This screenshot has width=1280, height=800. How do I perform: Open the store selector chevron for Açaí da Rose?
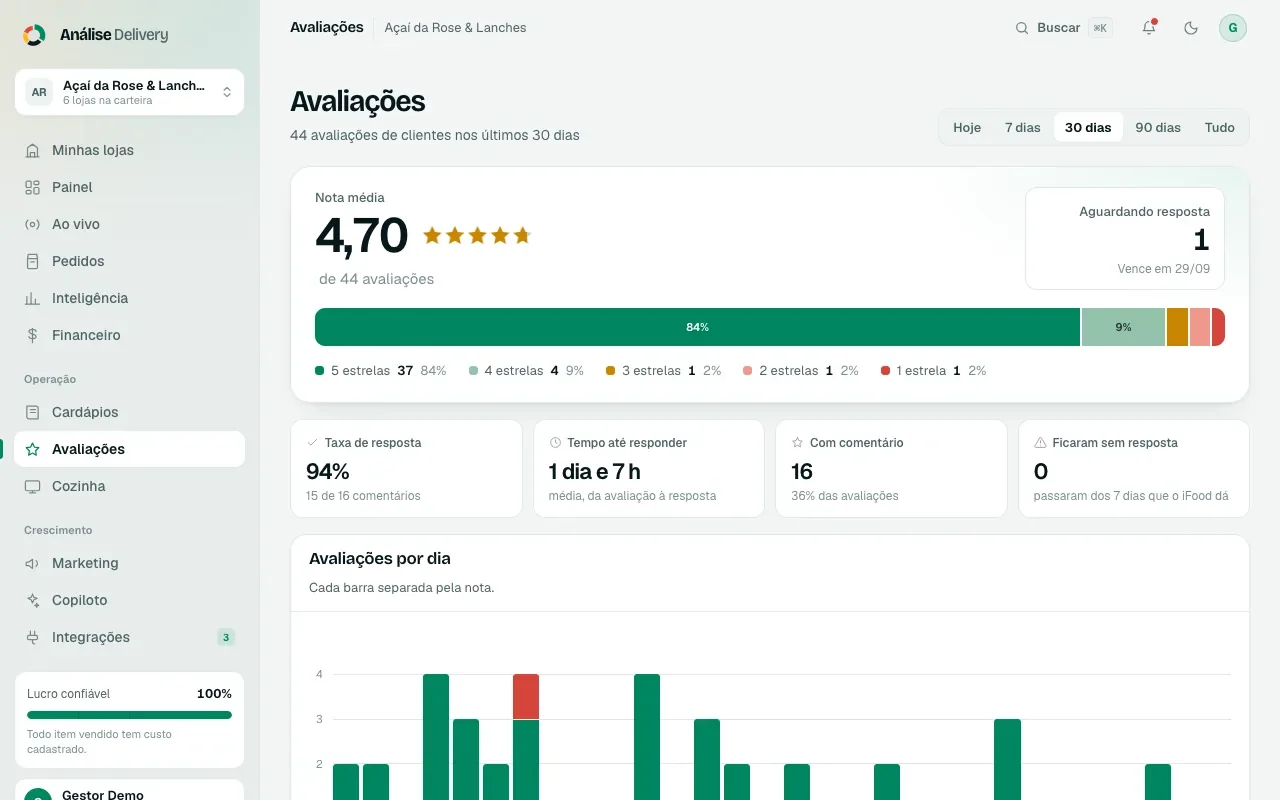[x=227, y=92]
